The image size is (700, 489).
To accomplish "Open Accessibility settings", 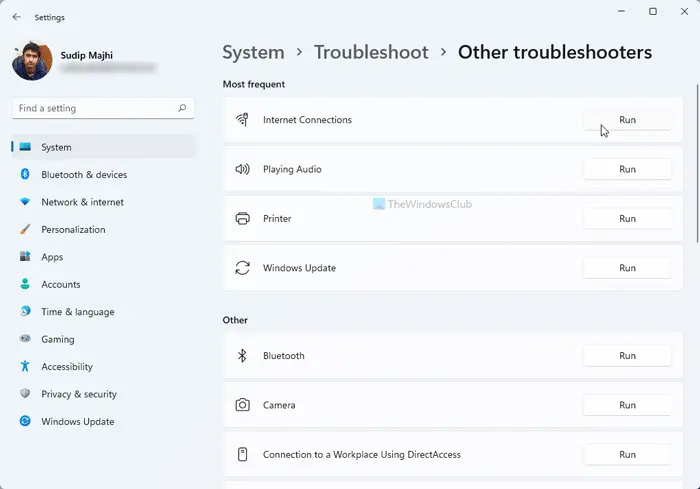I will tap(104, 367).
